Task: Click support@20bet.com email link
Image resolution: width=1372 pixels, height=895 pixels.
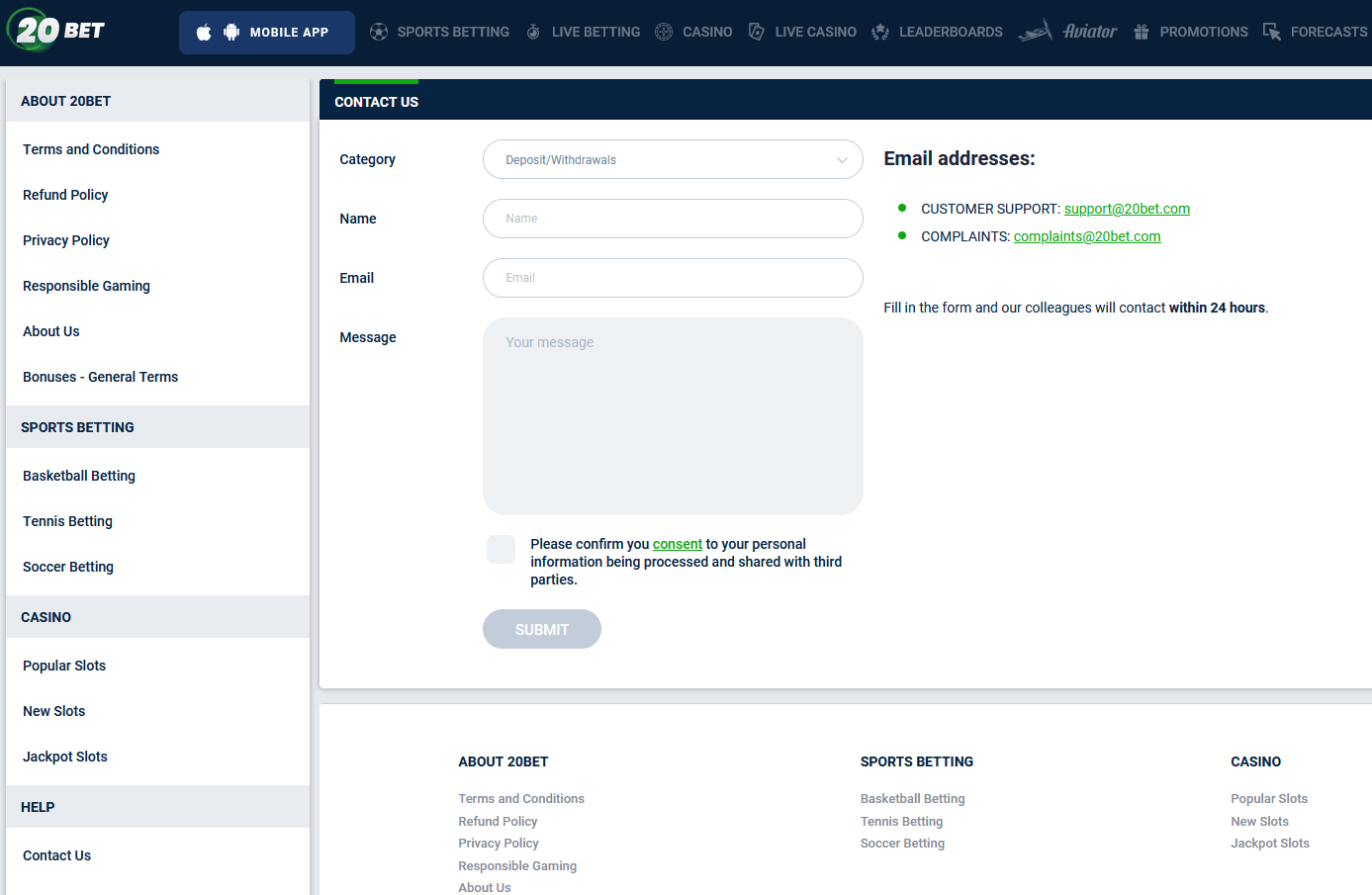Action: tap(1127, 209)
